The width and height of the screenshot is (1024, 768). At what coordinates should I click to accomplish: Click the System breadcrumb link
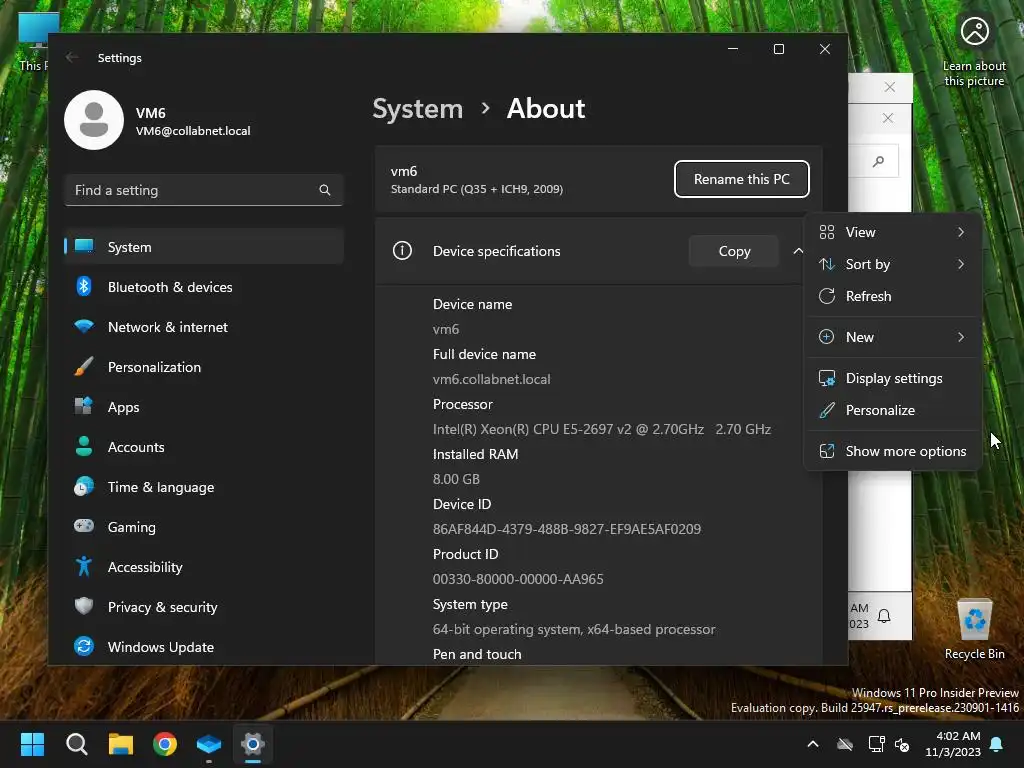pos(417,108)
